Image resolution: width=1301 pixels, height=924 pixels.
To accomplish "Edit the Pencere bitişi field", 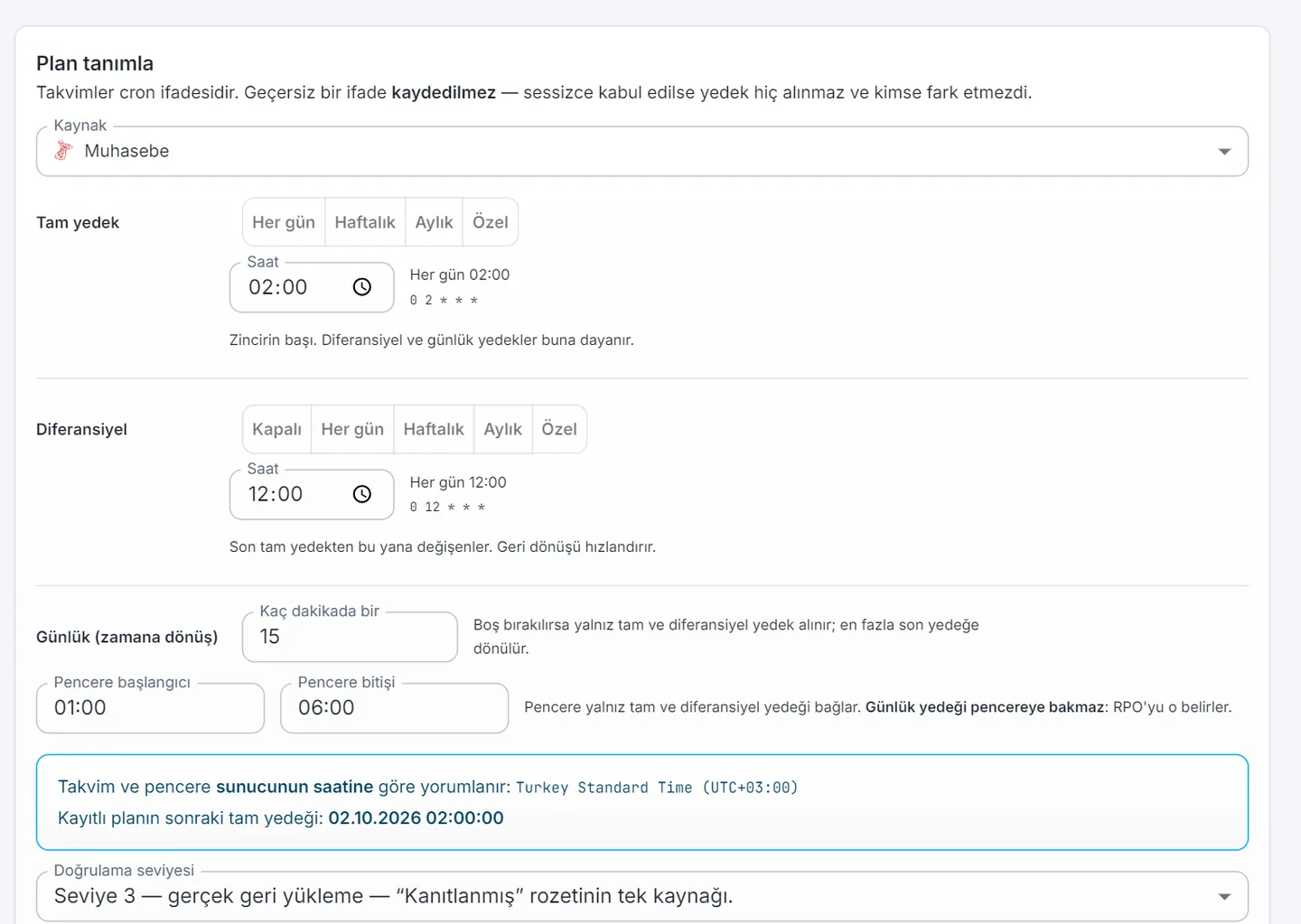I will click(x=394, y=708).
